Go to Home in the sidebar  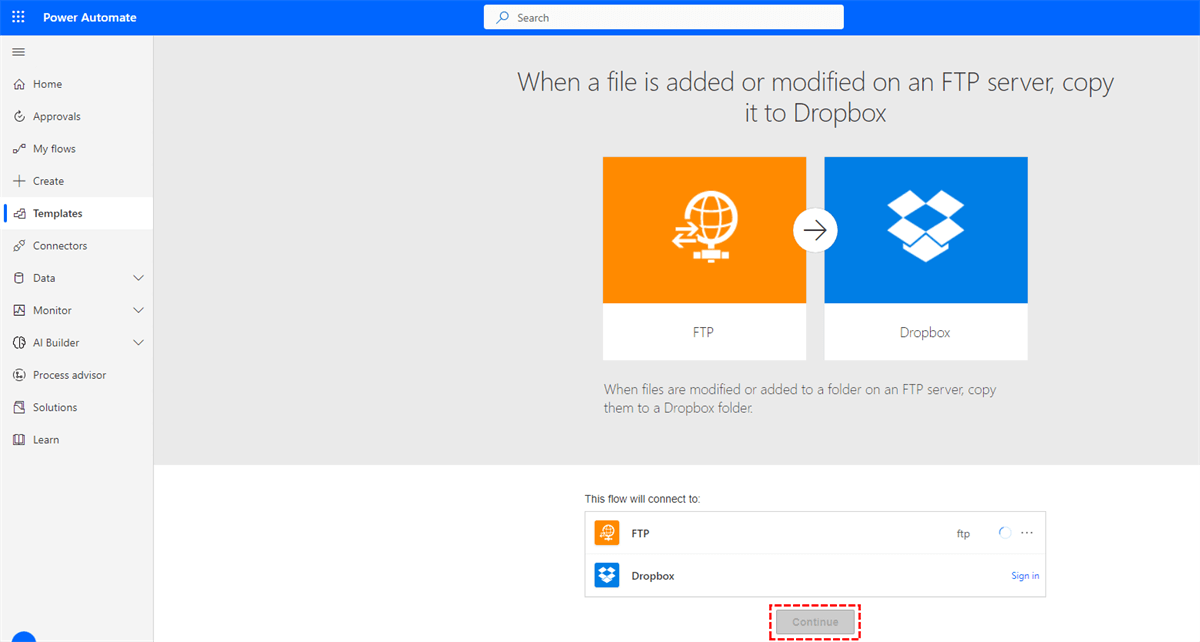coord(76,84)
